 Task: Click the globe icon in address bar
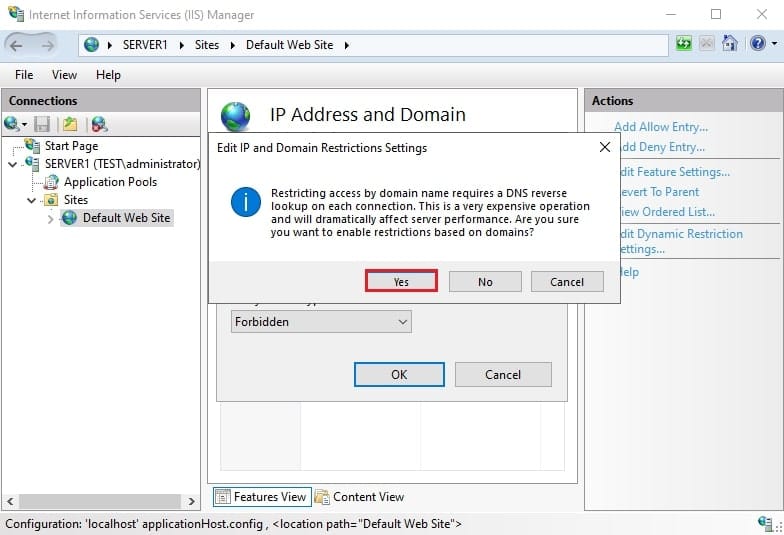[91, 45]
